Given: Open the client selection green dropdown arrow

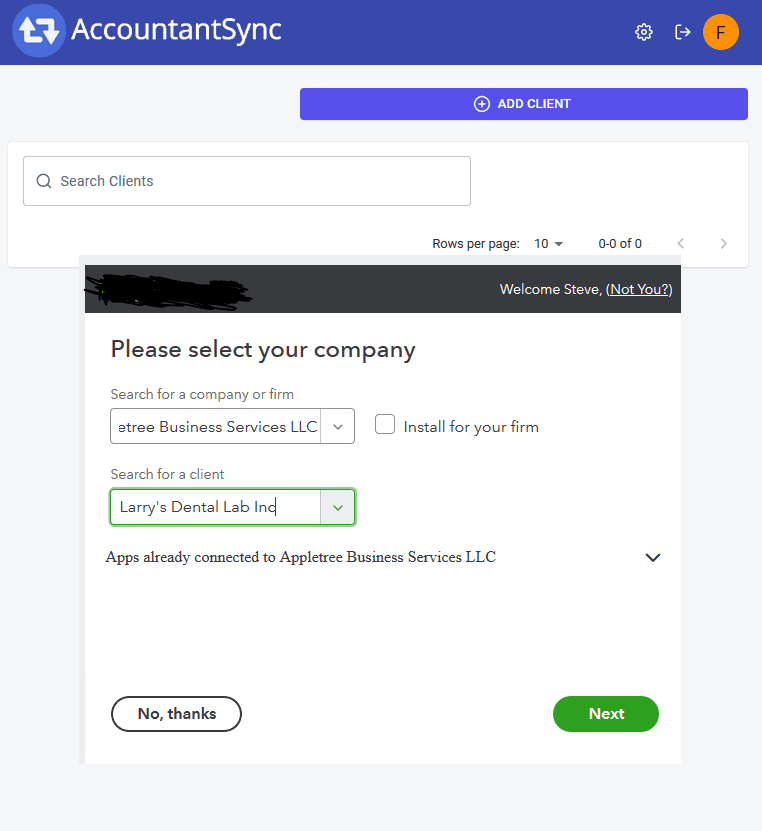Looking at the screenshot, I should (339, 507).
